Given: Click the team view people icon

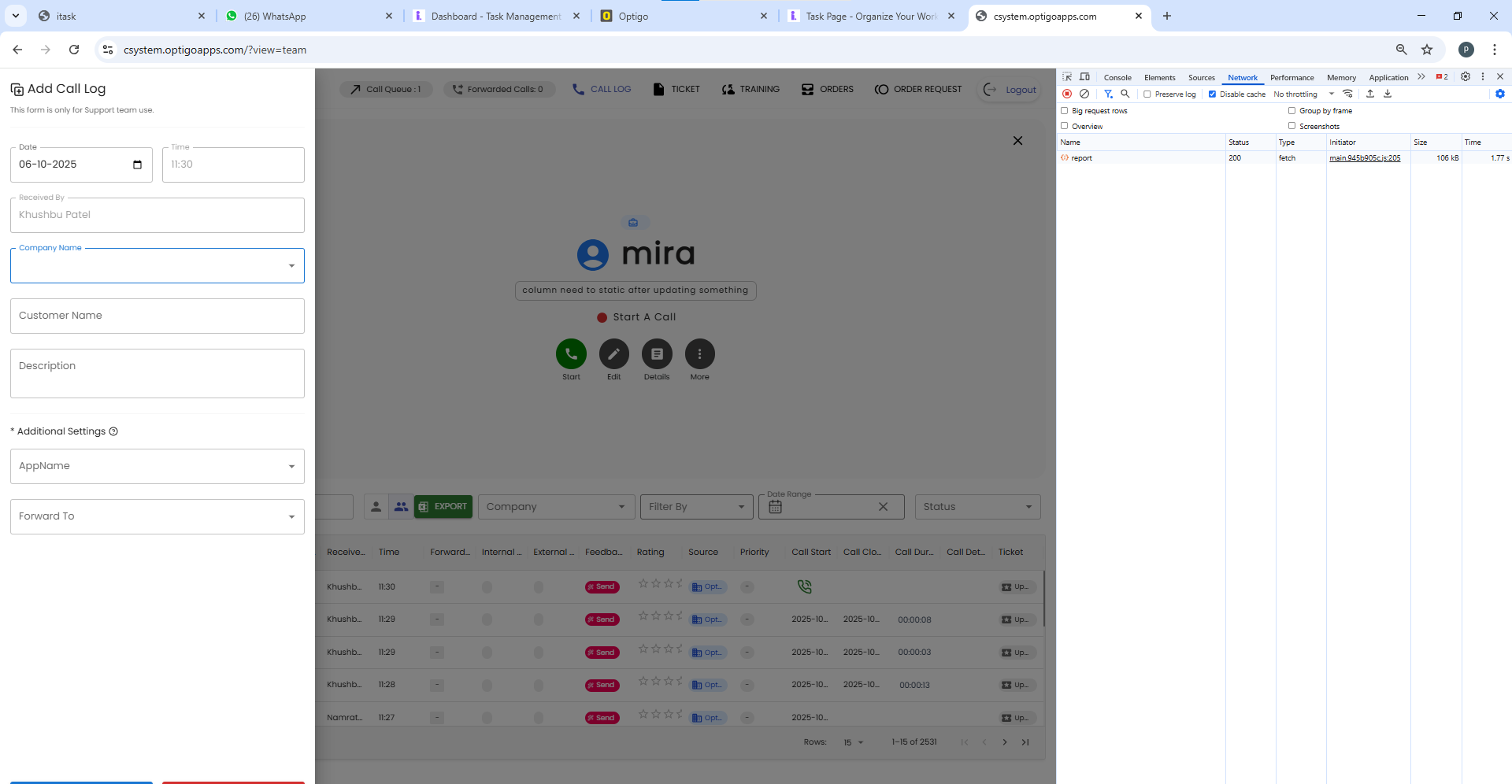Looking at the screenshot, I should click(401, 507).
